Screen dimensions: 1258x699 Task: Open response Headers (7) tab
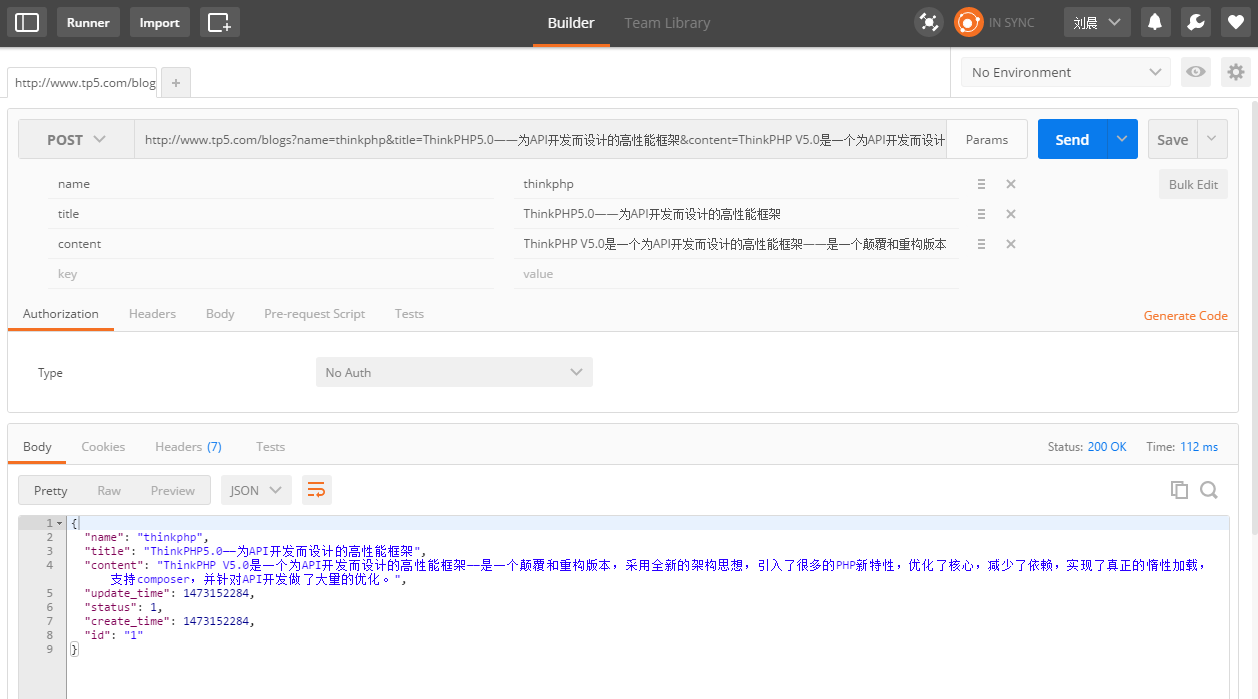click(x=188, y=447)
